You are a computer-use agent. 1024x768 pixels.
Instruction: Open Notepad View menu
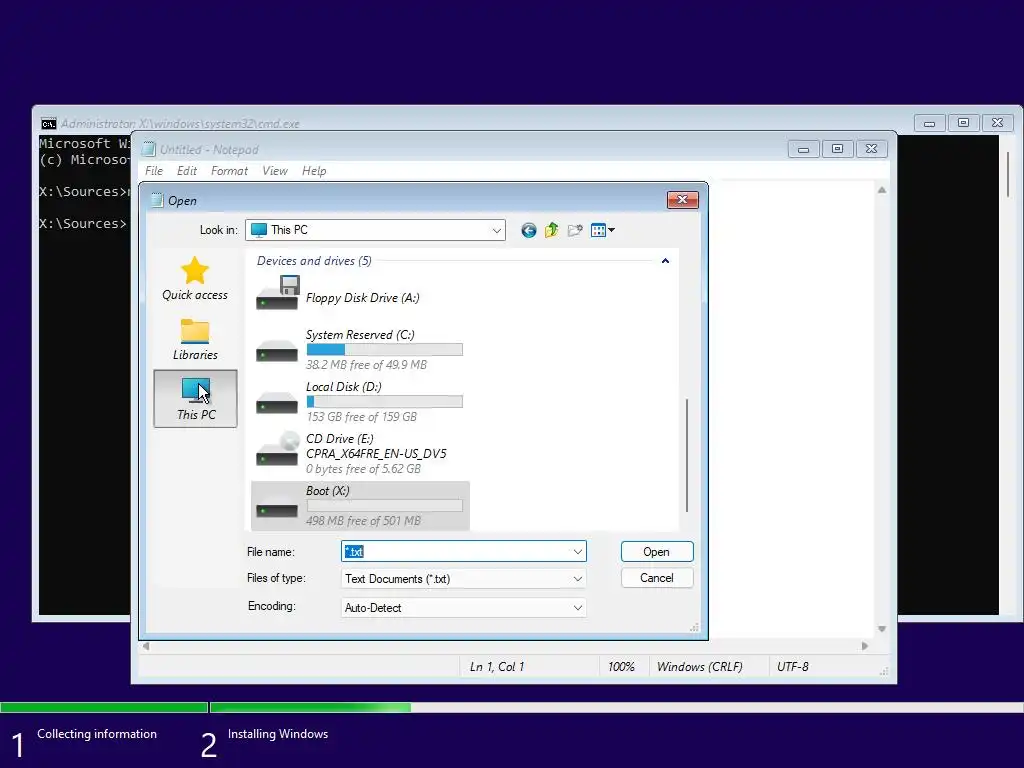(x=275, y=170)
